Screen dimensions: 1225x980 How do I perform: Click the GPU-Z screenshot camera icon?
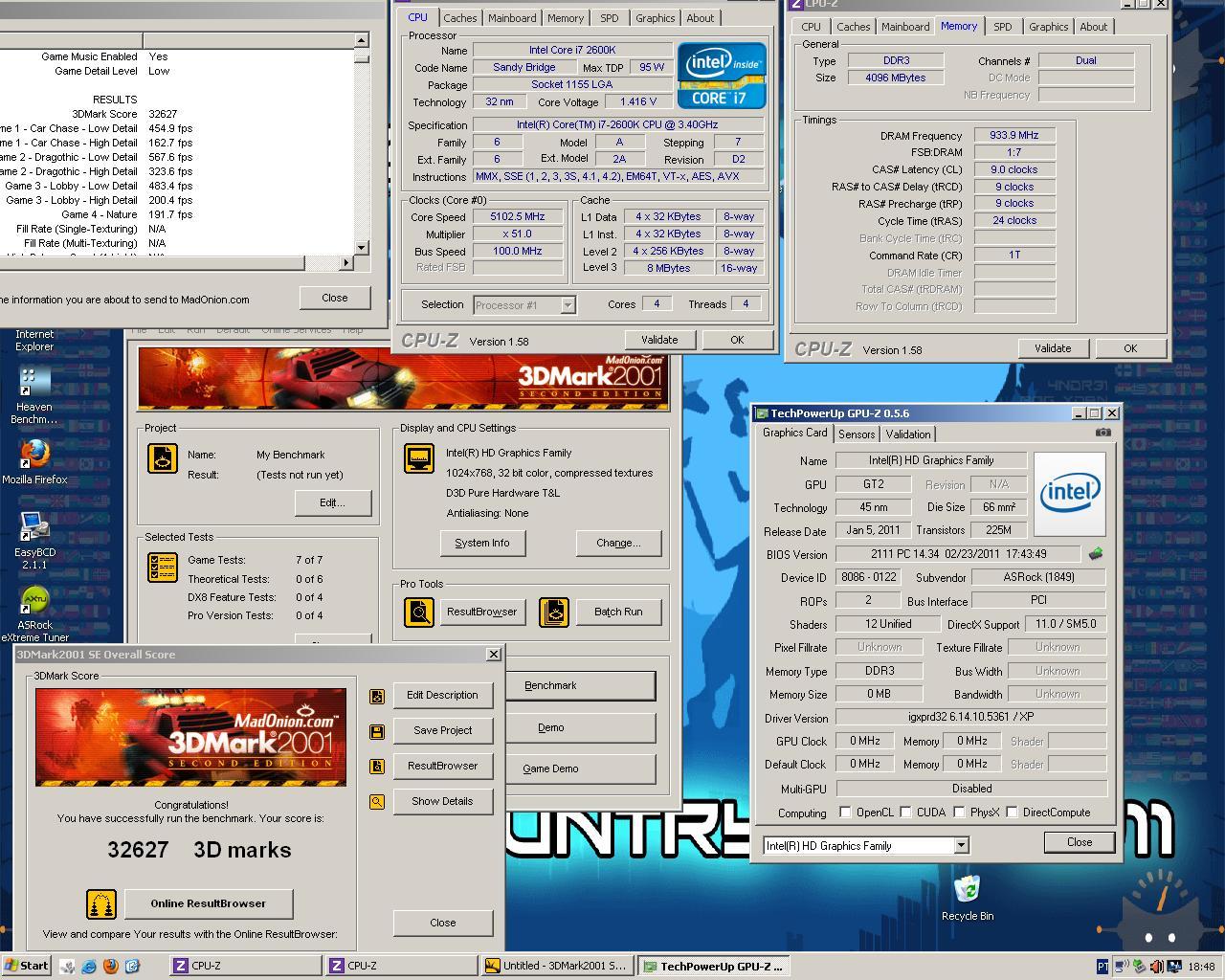click(x=1103, y=433)
